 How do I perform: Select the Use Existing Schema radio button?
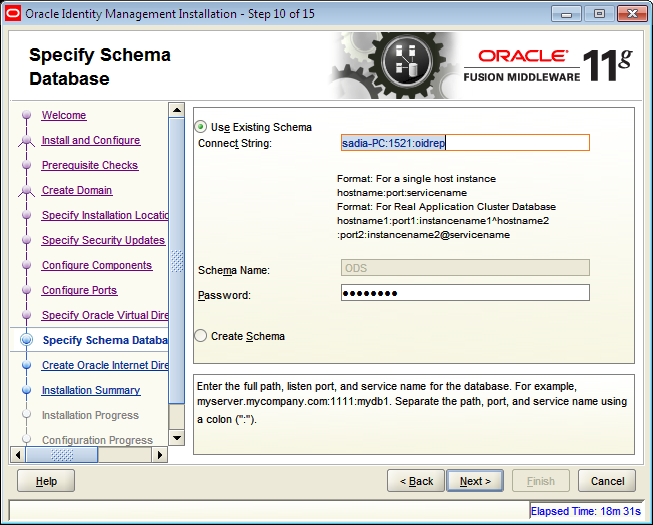pos(201,127)
